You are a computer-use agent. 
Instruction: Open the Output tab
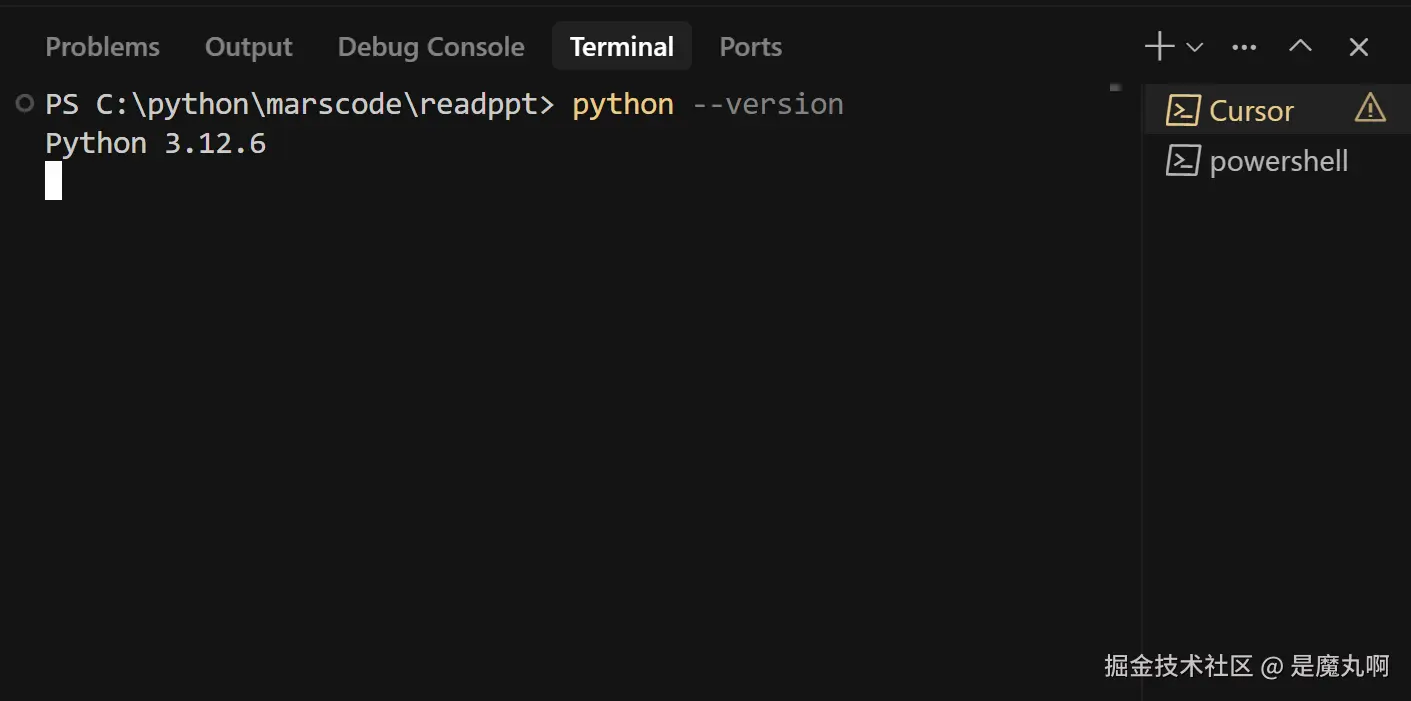point(248,47)
